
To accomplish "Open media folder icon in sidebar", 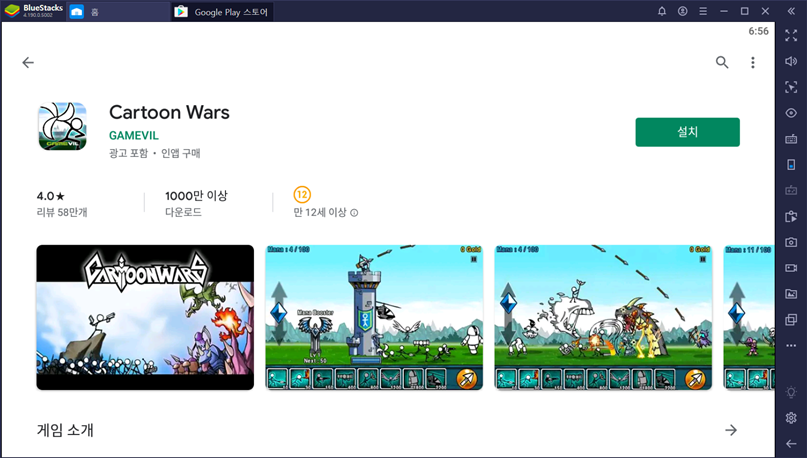I will click(791, 294).
